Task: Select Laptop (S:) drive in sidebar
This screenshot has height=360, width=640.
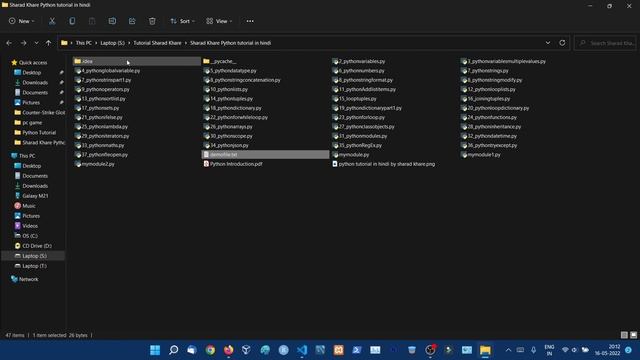Action: click(34, 256)
